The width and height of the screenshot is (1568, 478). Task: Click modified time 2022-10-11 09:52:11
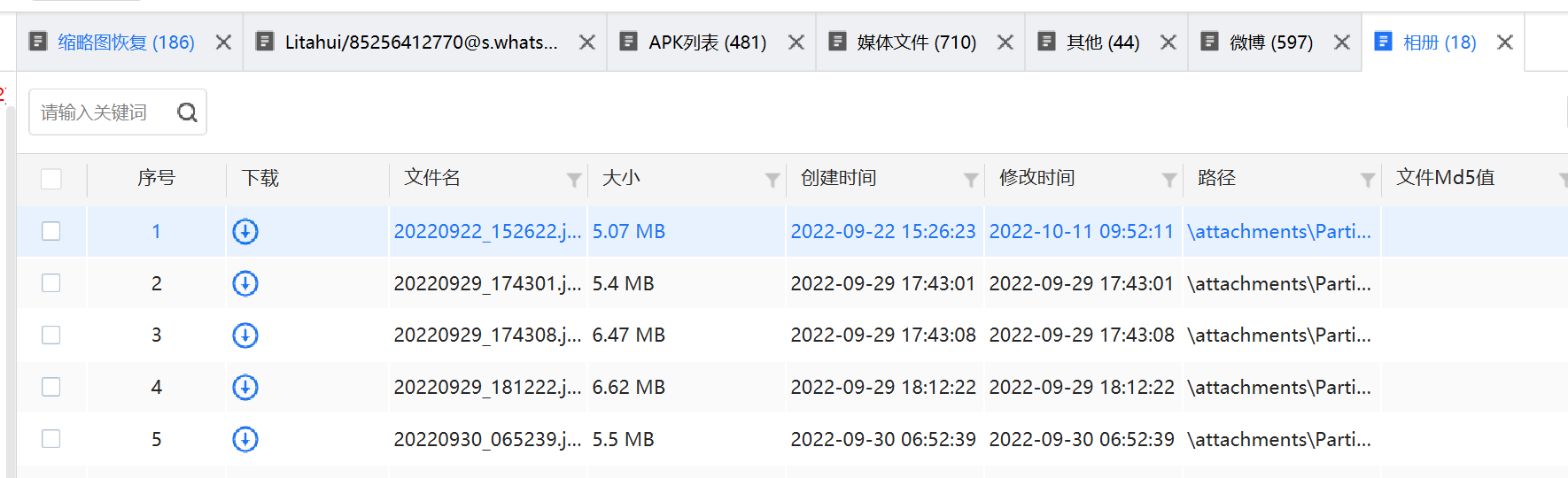[x=1082, y=231]
